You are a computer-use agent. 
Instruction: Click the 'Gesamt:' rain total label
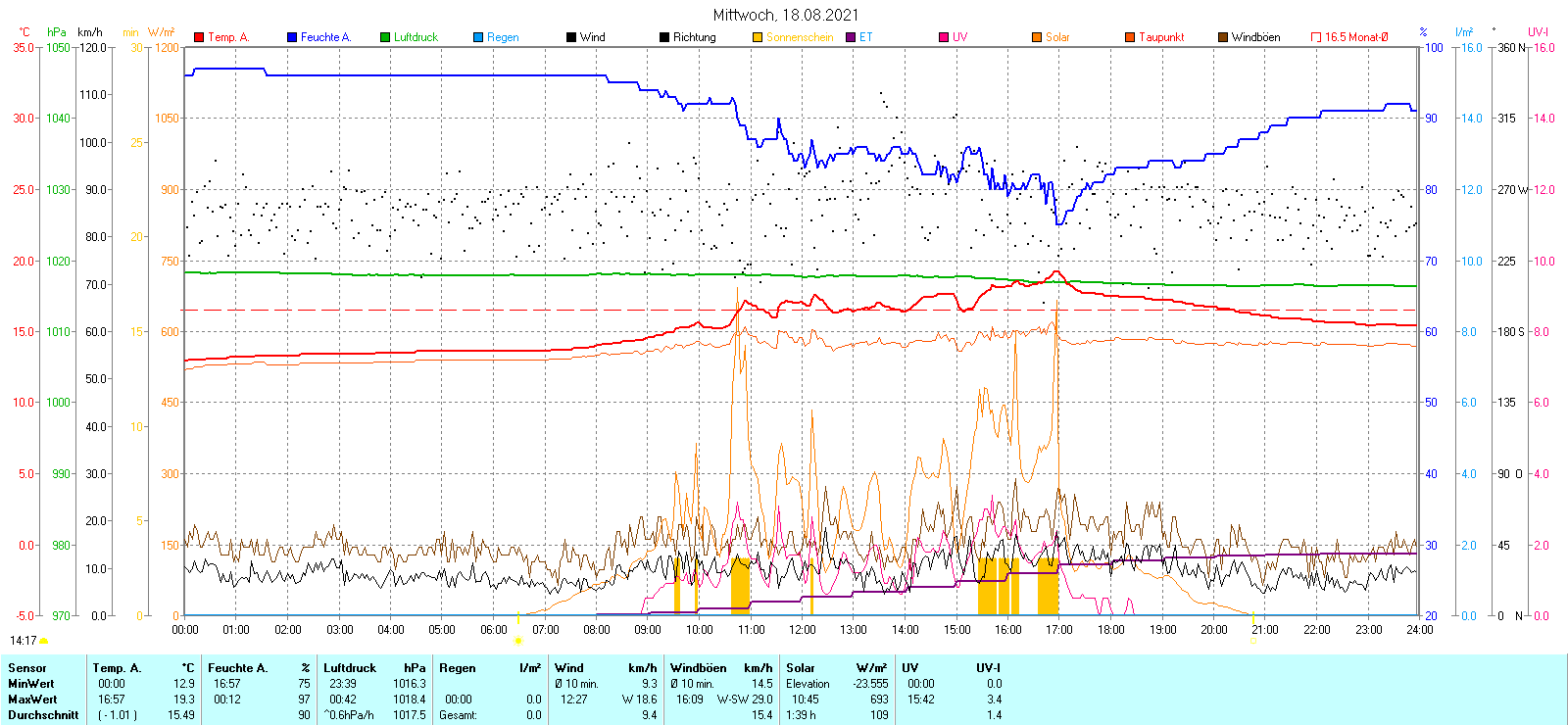click(458, 715)
